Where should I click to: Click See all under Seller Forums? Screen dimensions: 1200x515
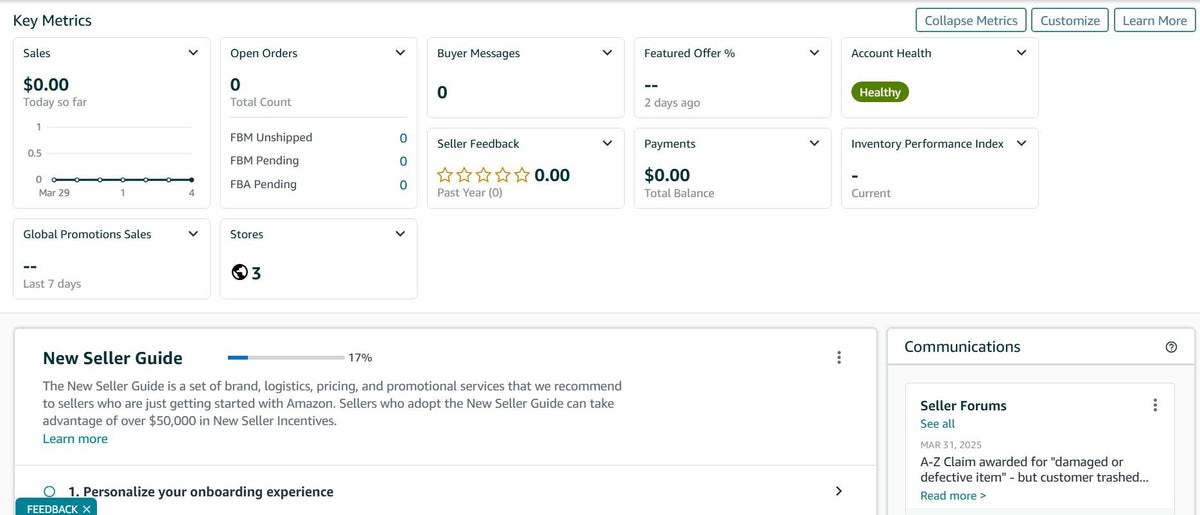937,424
